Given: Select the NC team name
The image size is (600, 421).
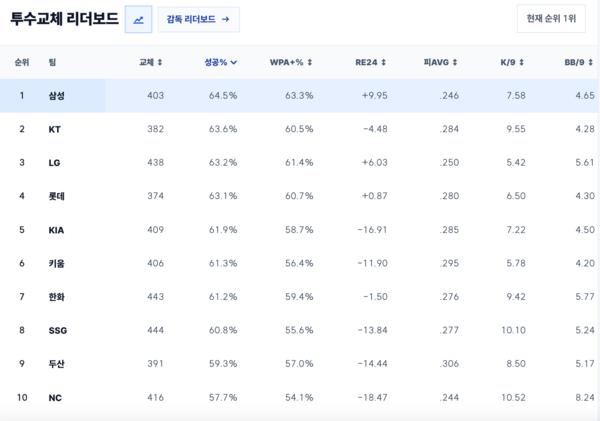Looking at the screenshot, I should (x=55, y=398).
